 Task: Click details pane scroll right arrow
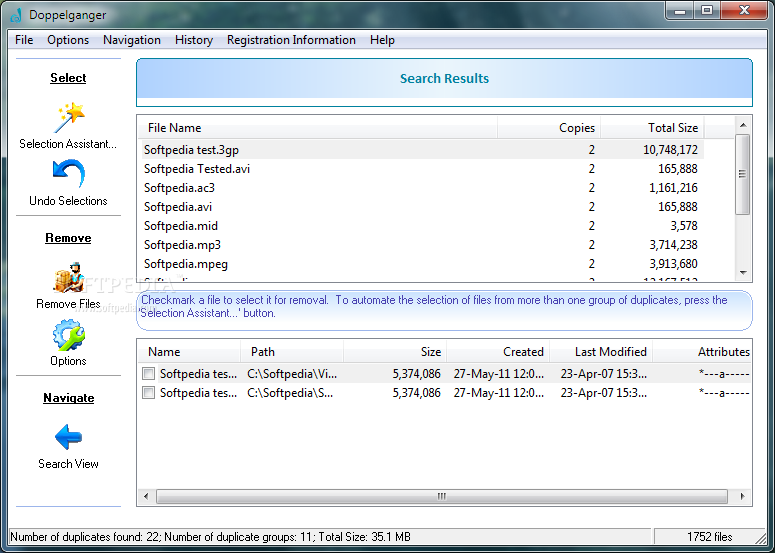point(742,496)
